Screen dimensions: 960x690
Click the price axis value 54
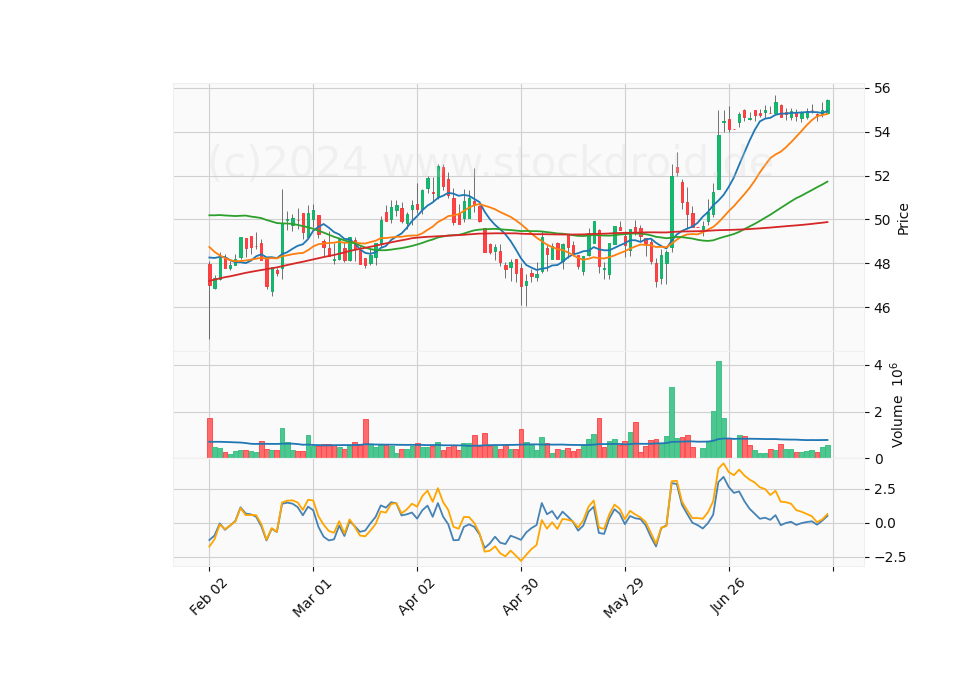pos(882,132)
